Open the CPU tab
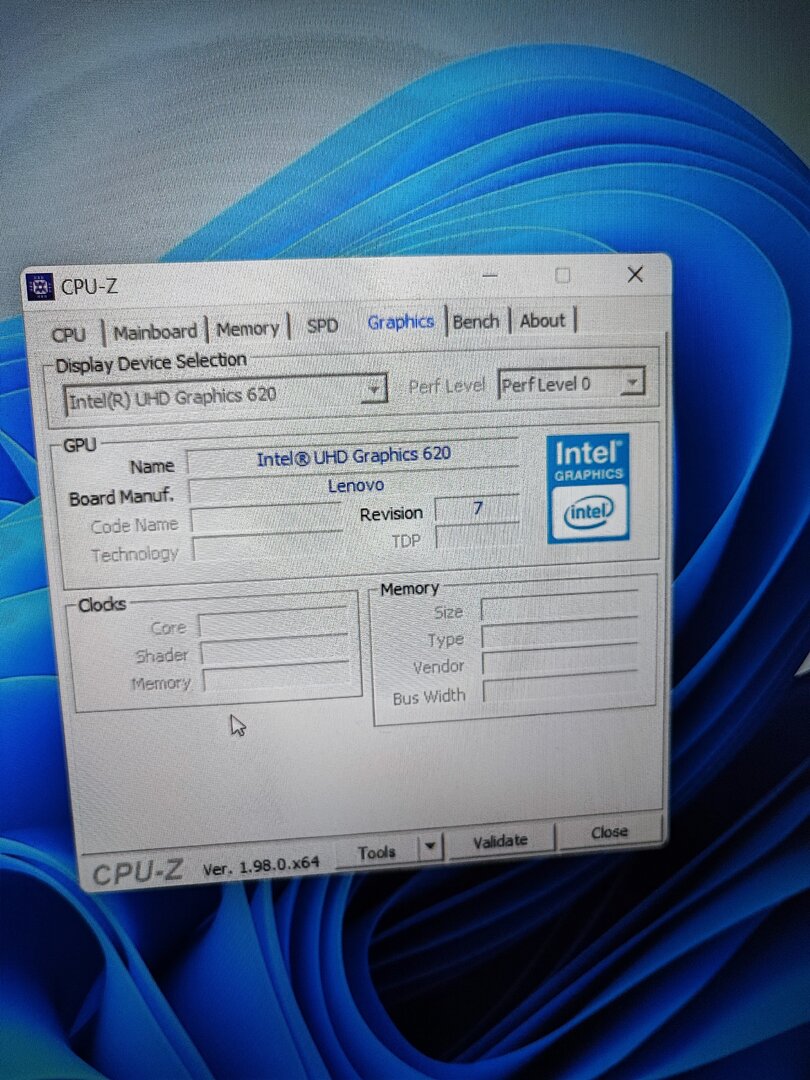810x1080 pixels. point(69,335)
